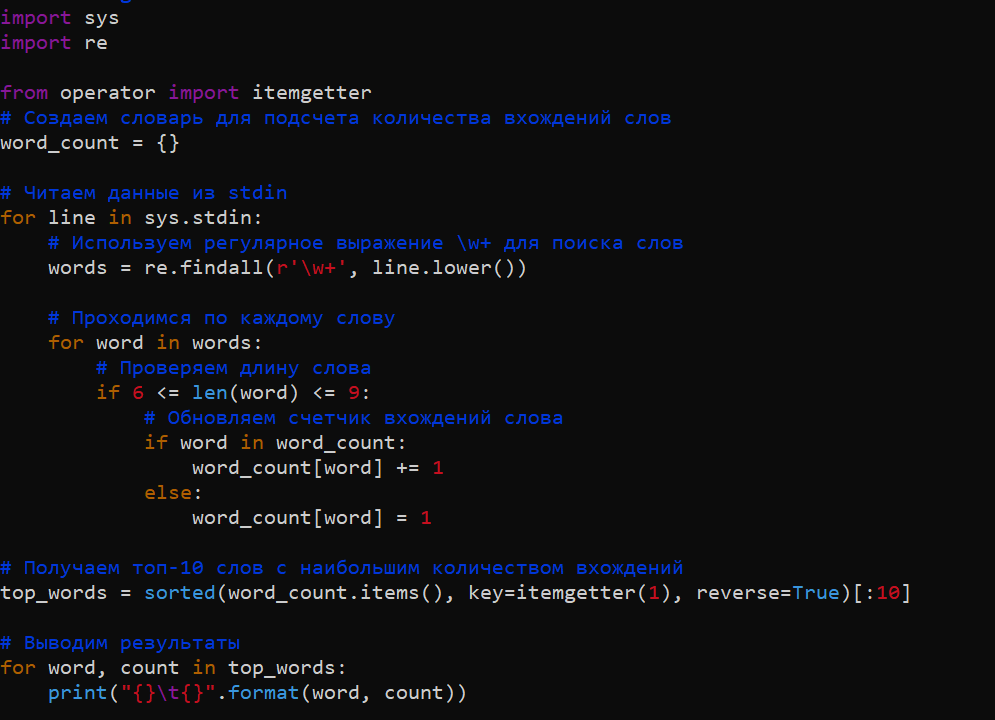The width and height of the screenshot is (995, 720).
Task: Click the number 9 in the length check
Action: (x=353, y=393)
